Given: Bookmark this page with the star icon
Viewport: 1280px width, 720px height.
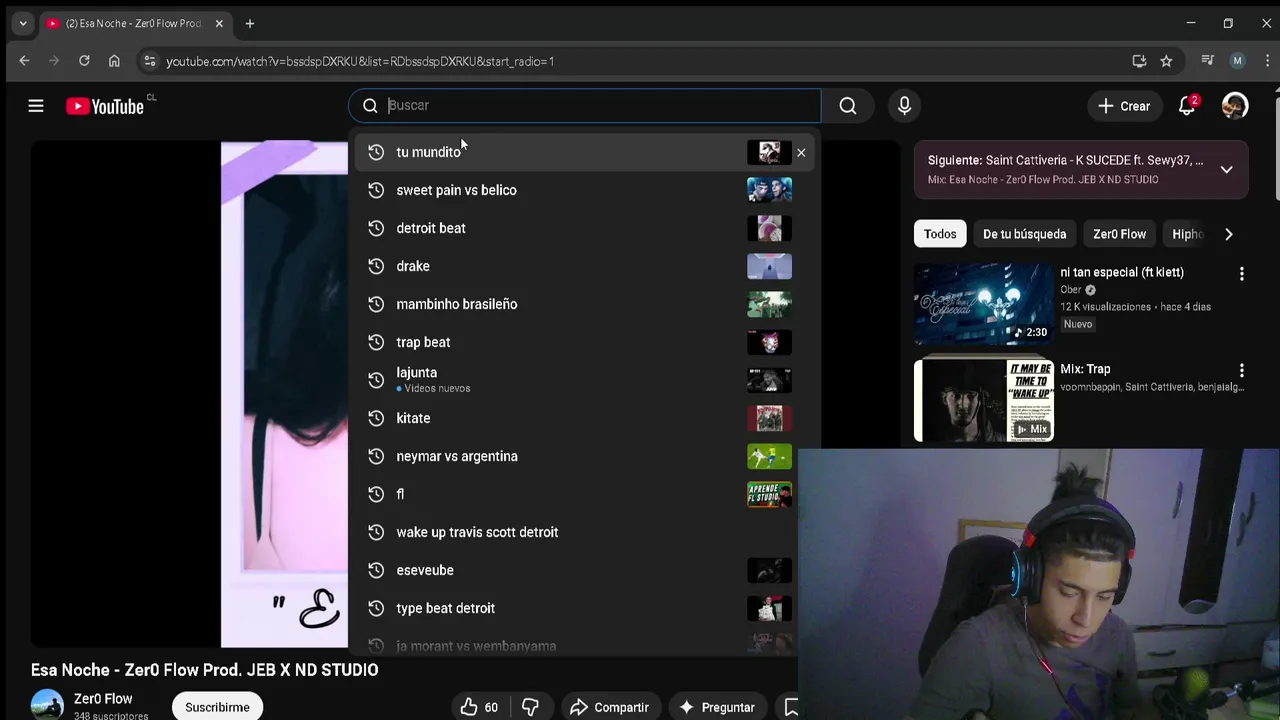Looking at the screenshot, I should [1166, 61].
